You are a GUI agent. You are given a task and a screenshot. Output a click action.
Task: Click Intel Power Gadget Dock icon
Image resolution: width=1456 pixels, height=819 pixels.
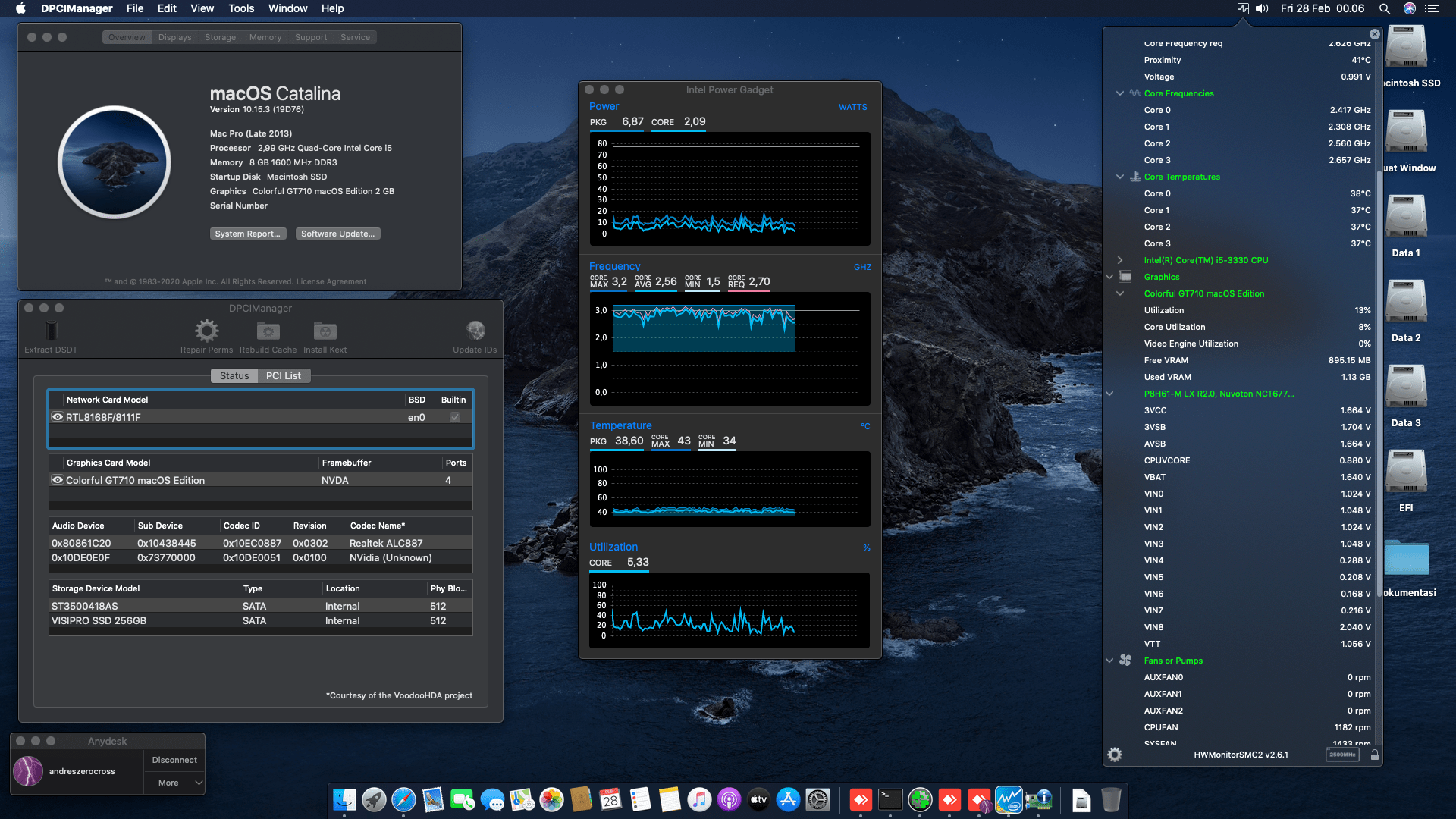point(1009,799)
